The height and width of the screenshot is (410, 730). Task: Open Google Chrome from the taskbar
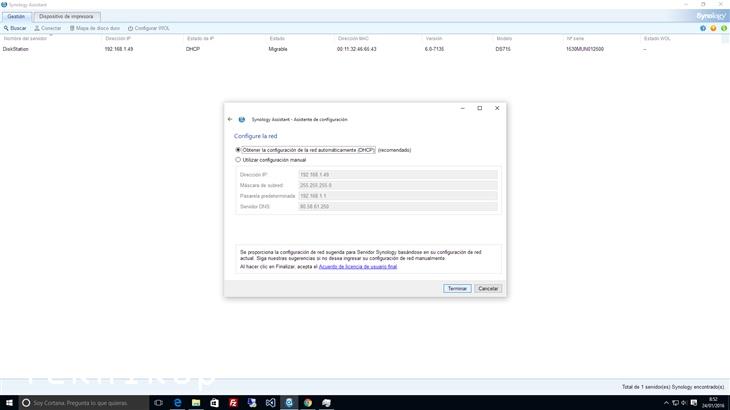[307, 403]
